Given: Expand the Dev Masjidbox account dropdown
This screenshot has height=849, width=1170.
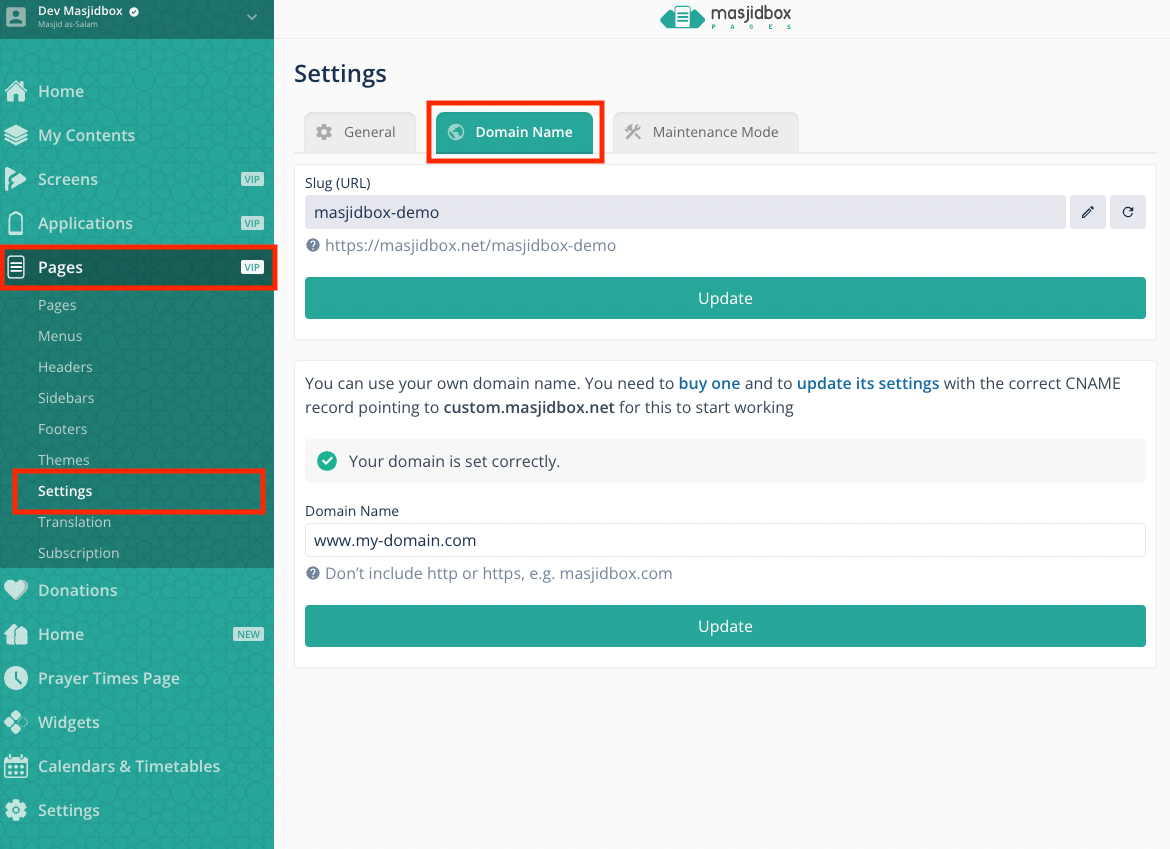Looking at the screenshot, I should [251, 16].
